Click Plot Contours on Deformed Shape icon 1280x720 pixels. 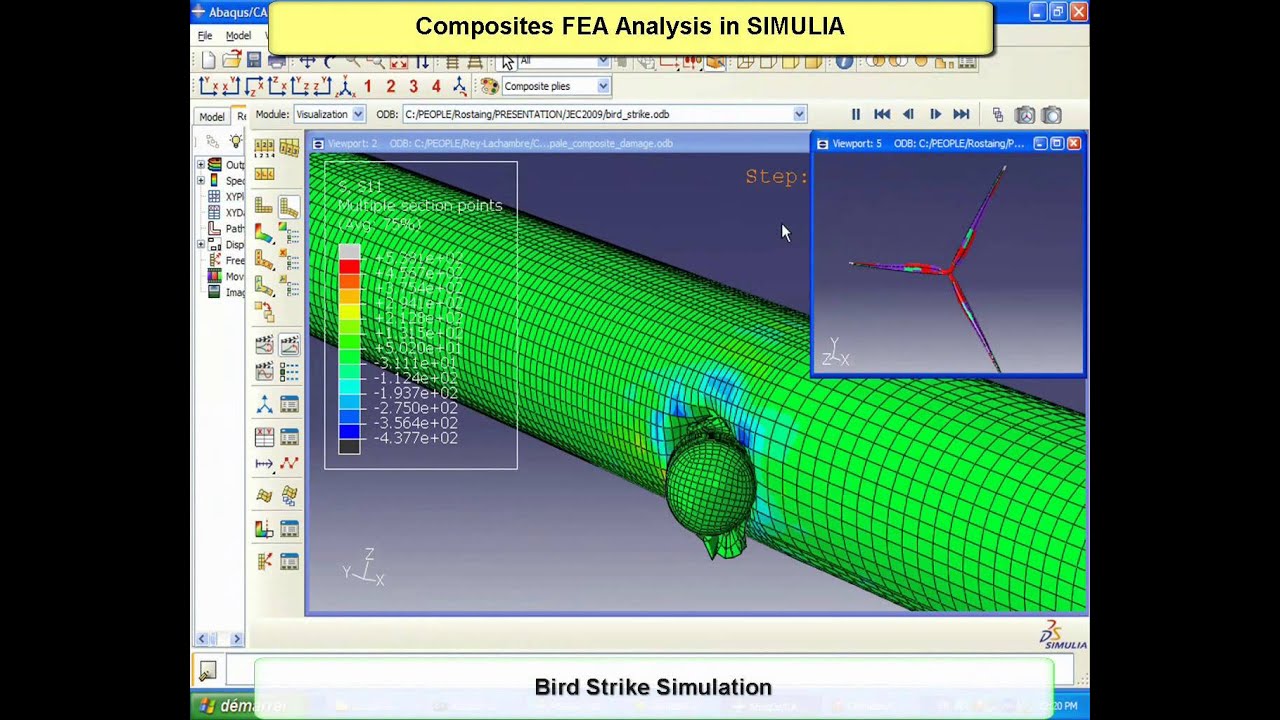(x=264, y=233)
